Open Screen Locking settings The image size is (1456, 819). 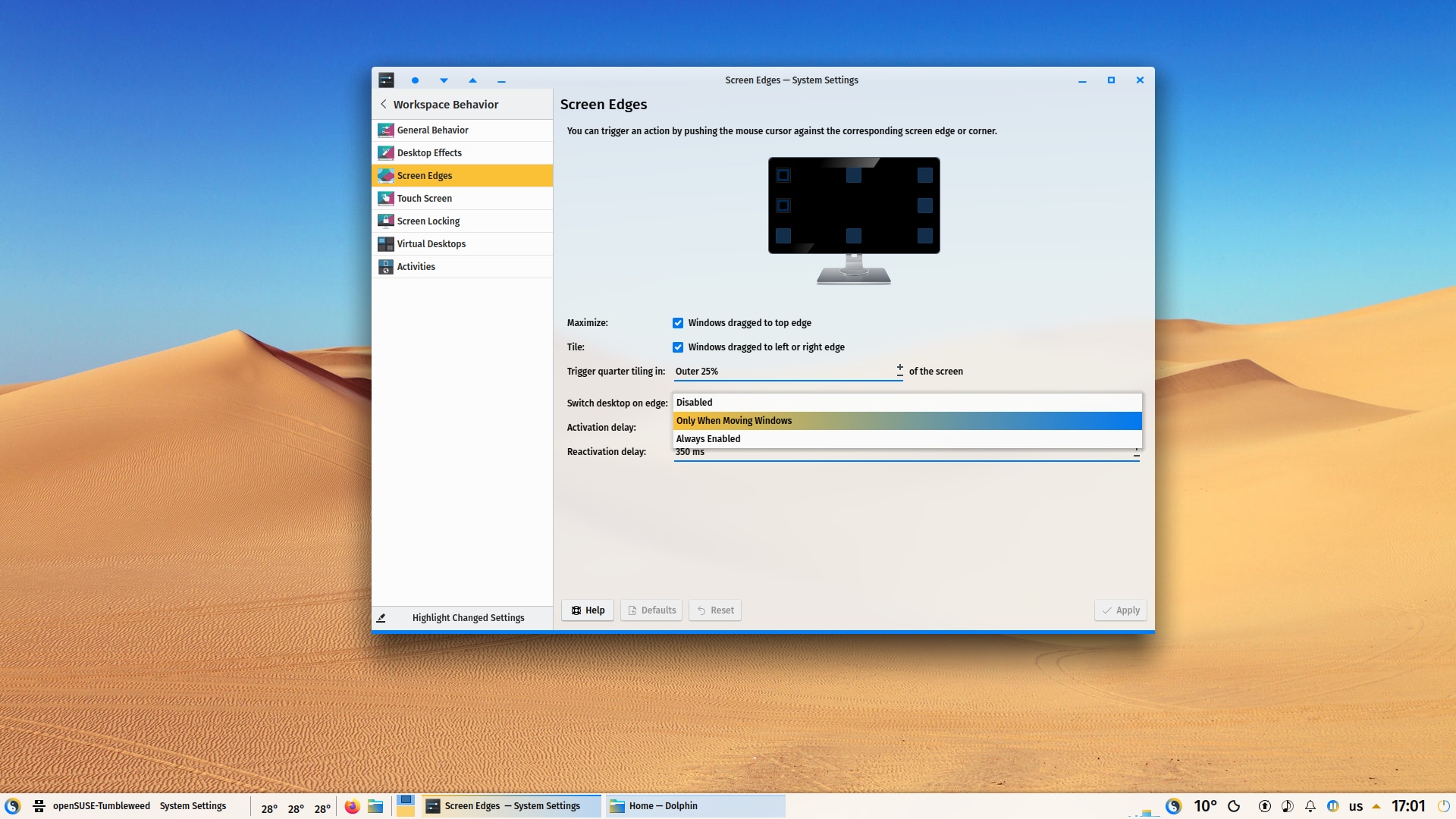point(463,221)
